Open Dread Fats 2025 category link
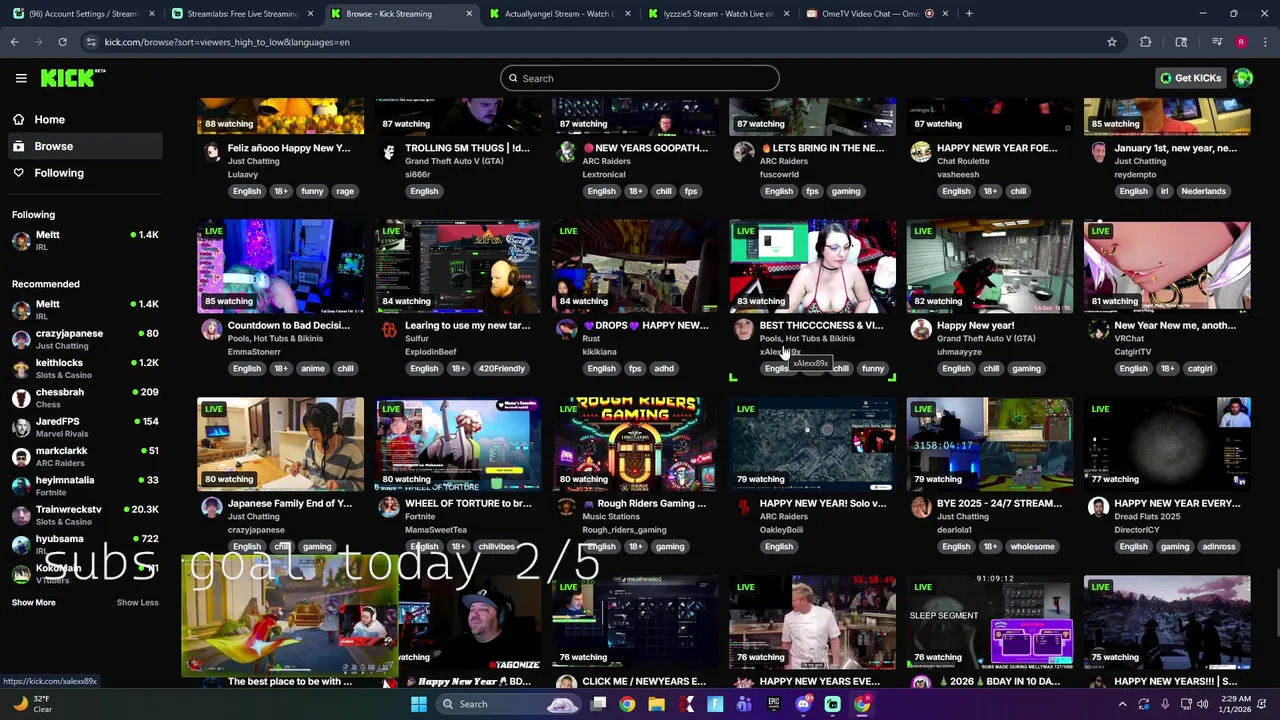Viewport: 1280px width, 720px height. 1147,516
